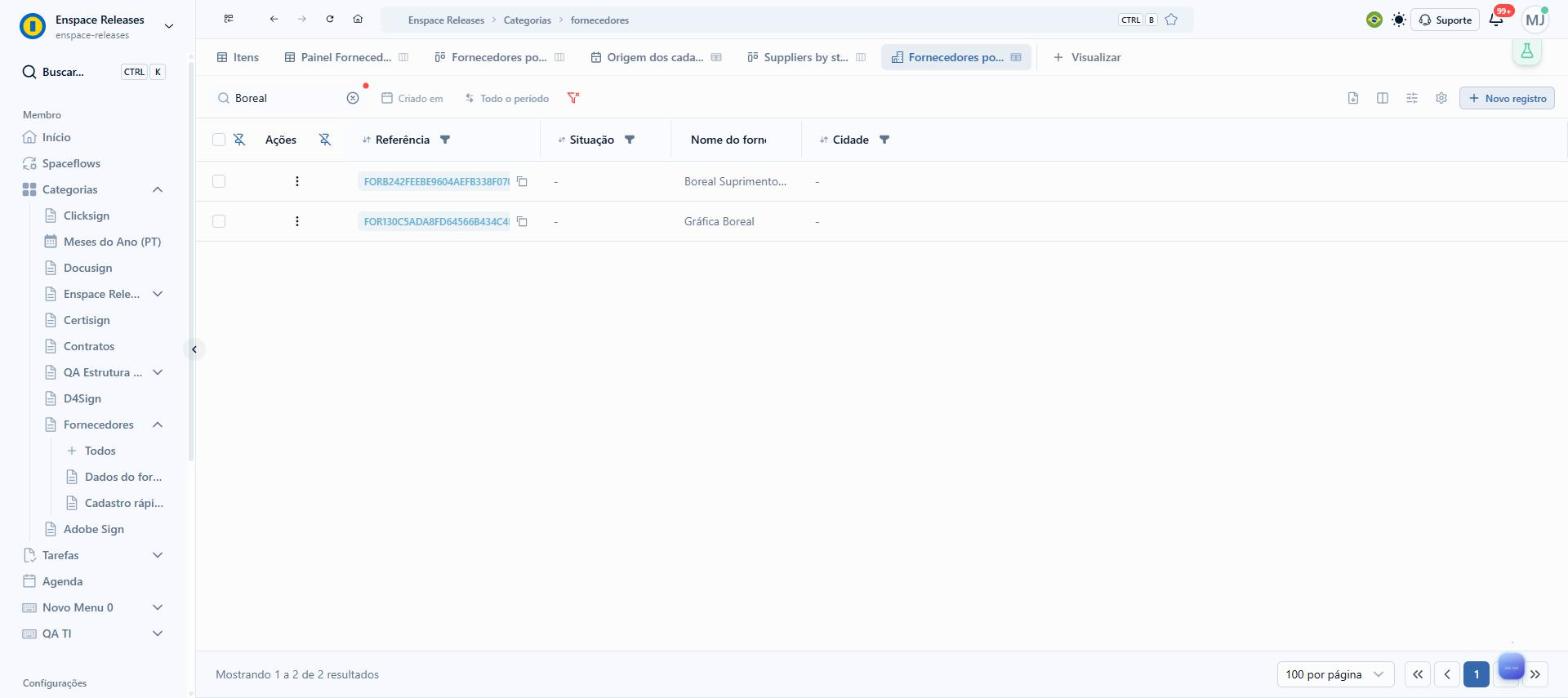Screen dimensions: 1568x698
Task: Select the Fornecedores po... table-view tab
Action: pos(956,57)
